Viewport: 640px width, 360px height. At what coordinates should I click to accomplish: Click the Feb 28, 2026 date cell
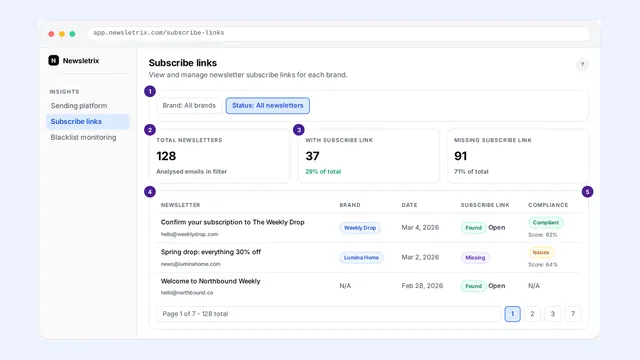coord(422,286)
